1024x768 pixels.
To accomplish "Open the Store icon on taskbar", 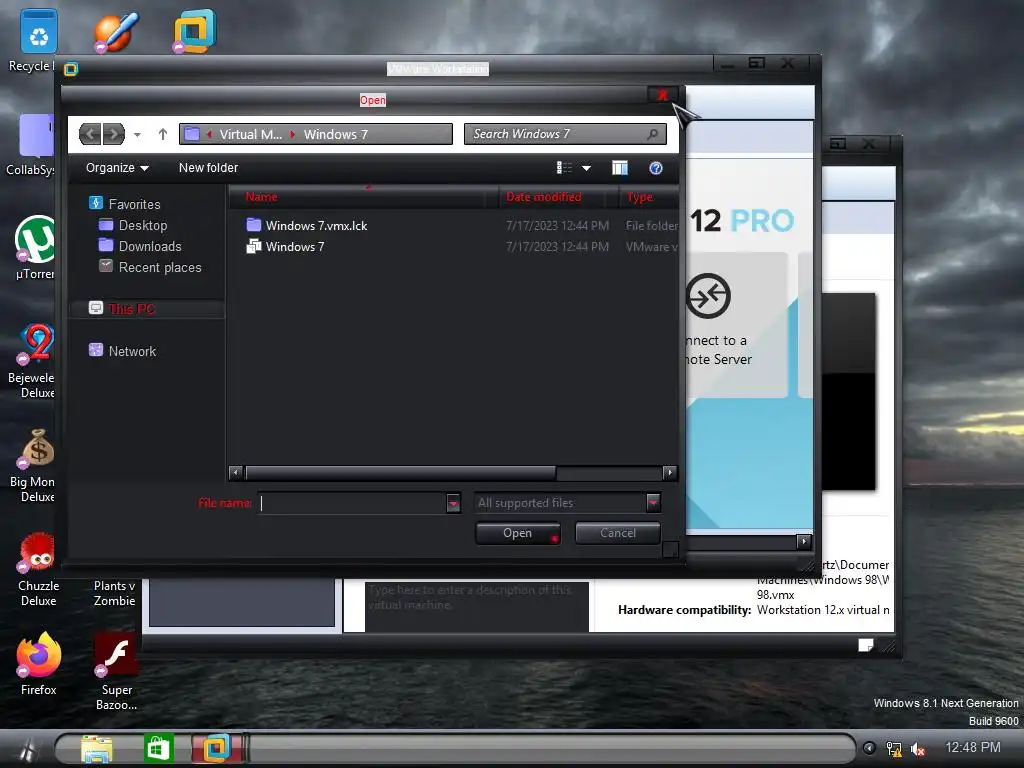I will (x=159, y=748).
